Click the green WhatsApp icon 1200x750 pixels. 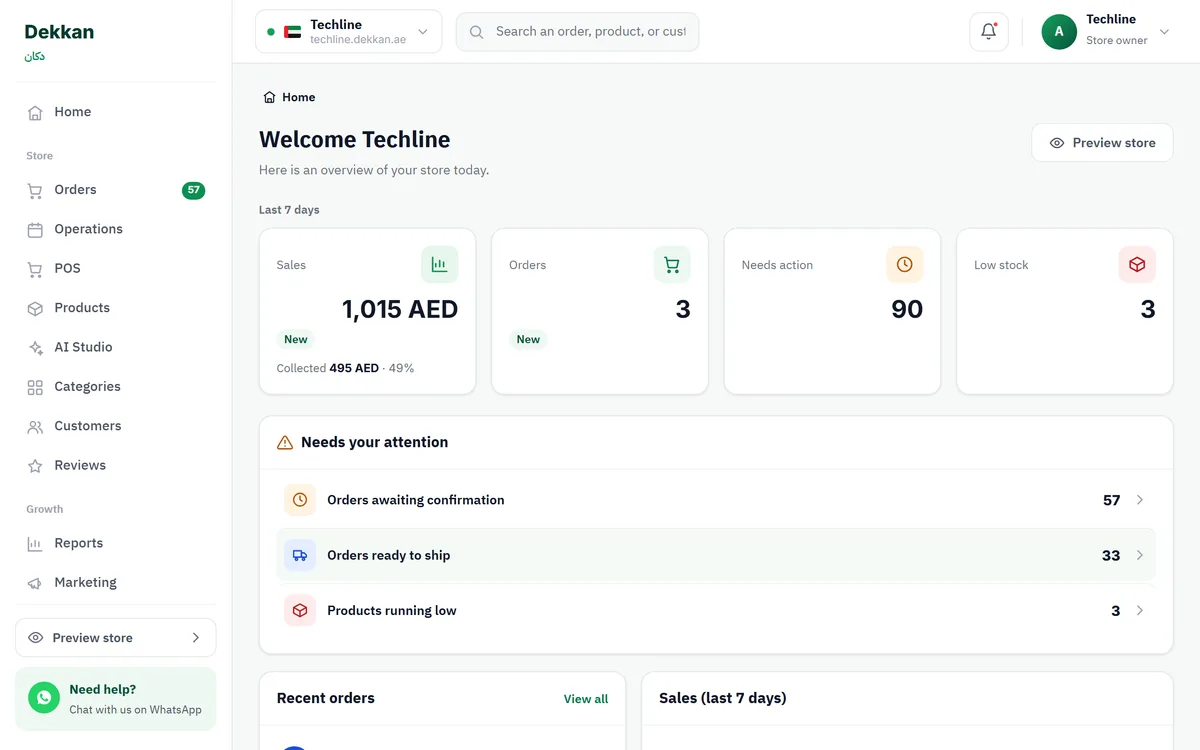point(44,698)
